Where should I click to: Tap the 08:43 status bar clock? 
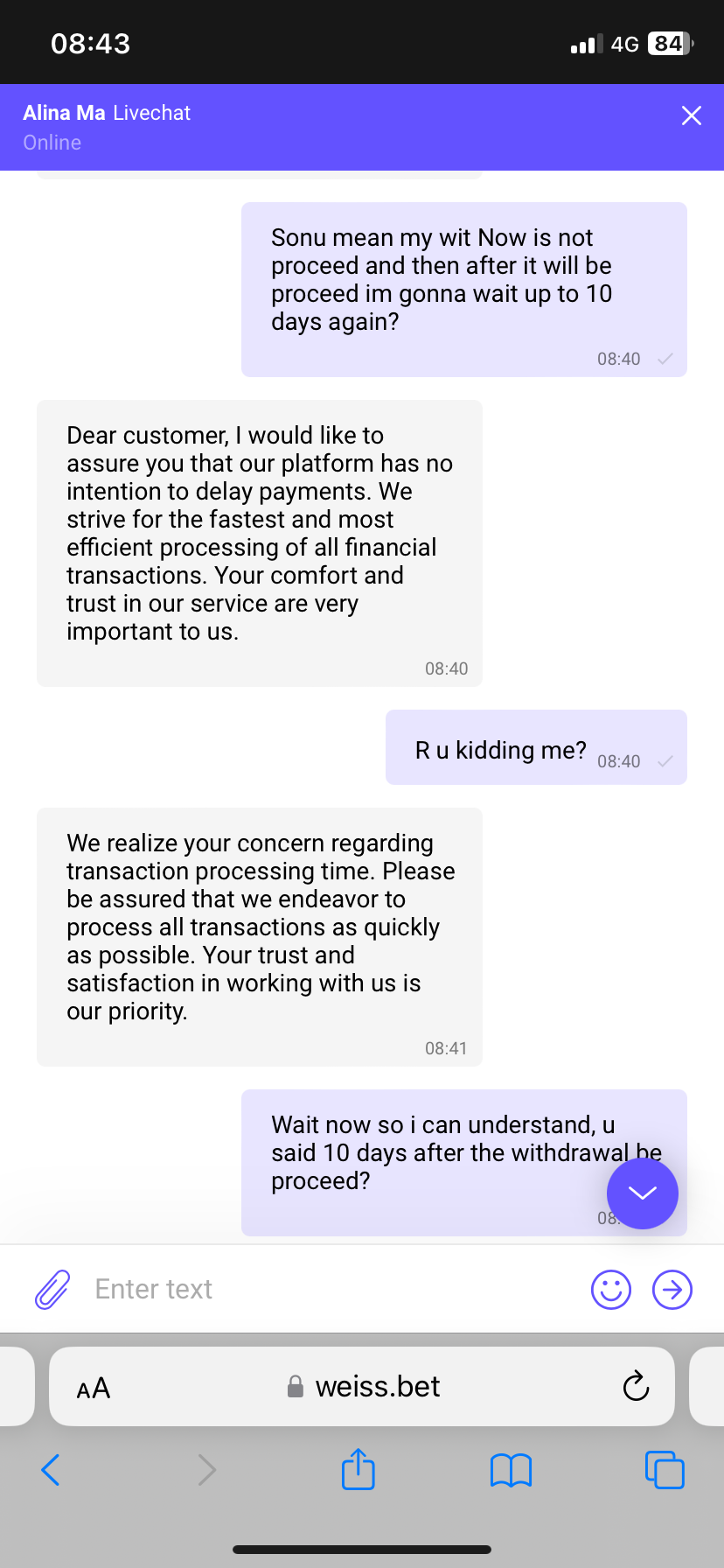pyautogui.click(x=91, y=44)
